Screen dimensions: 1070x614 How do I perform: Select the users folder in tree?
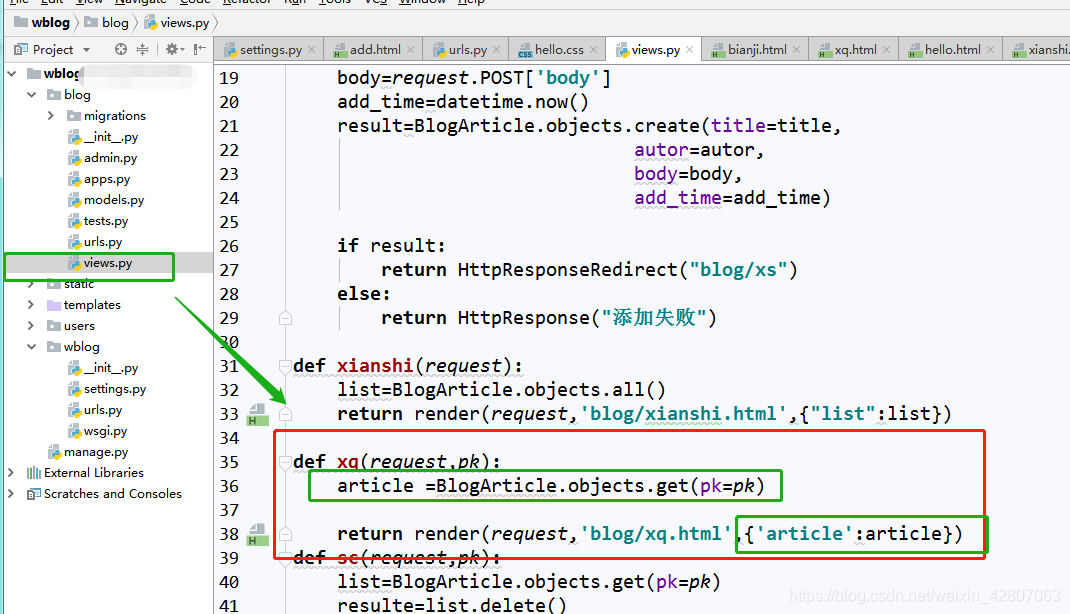(x=79, y=326)
